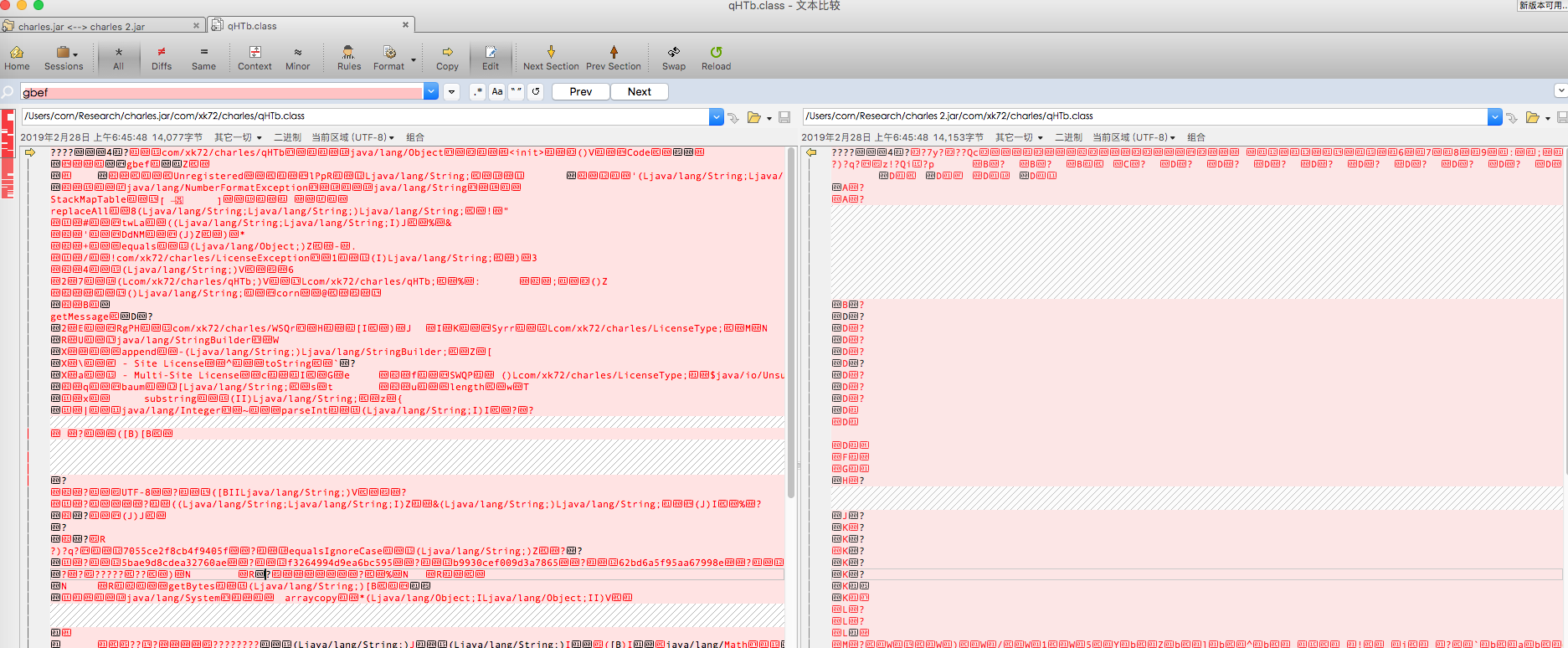The image size is (1568, 648).
Task: Click the right pane copy-to-left arrow
Action: tap(811, 152)
